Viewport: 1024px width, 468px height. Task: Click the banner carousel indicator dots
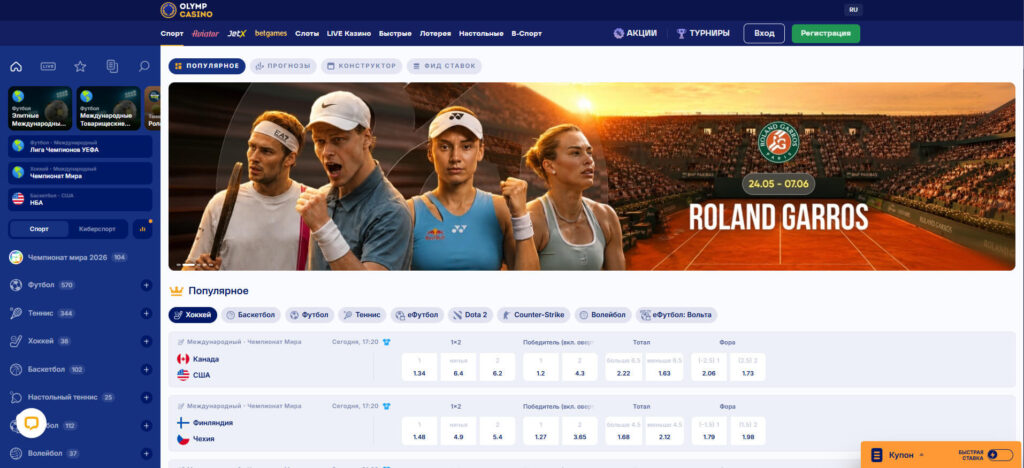tap(196, 265)
